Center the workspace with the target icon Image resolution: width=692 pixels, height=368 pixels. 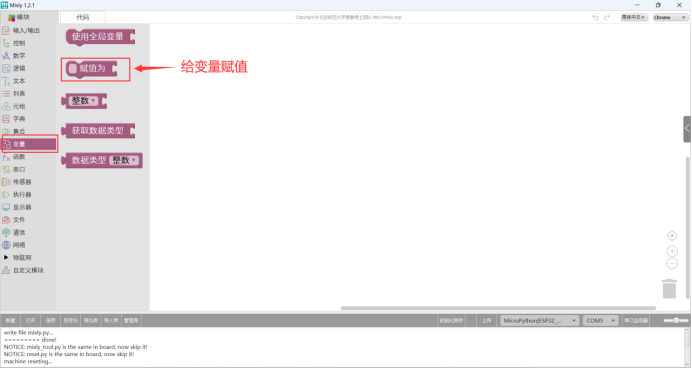[672, 236]
